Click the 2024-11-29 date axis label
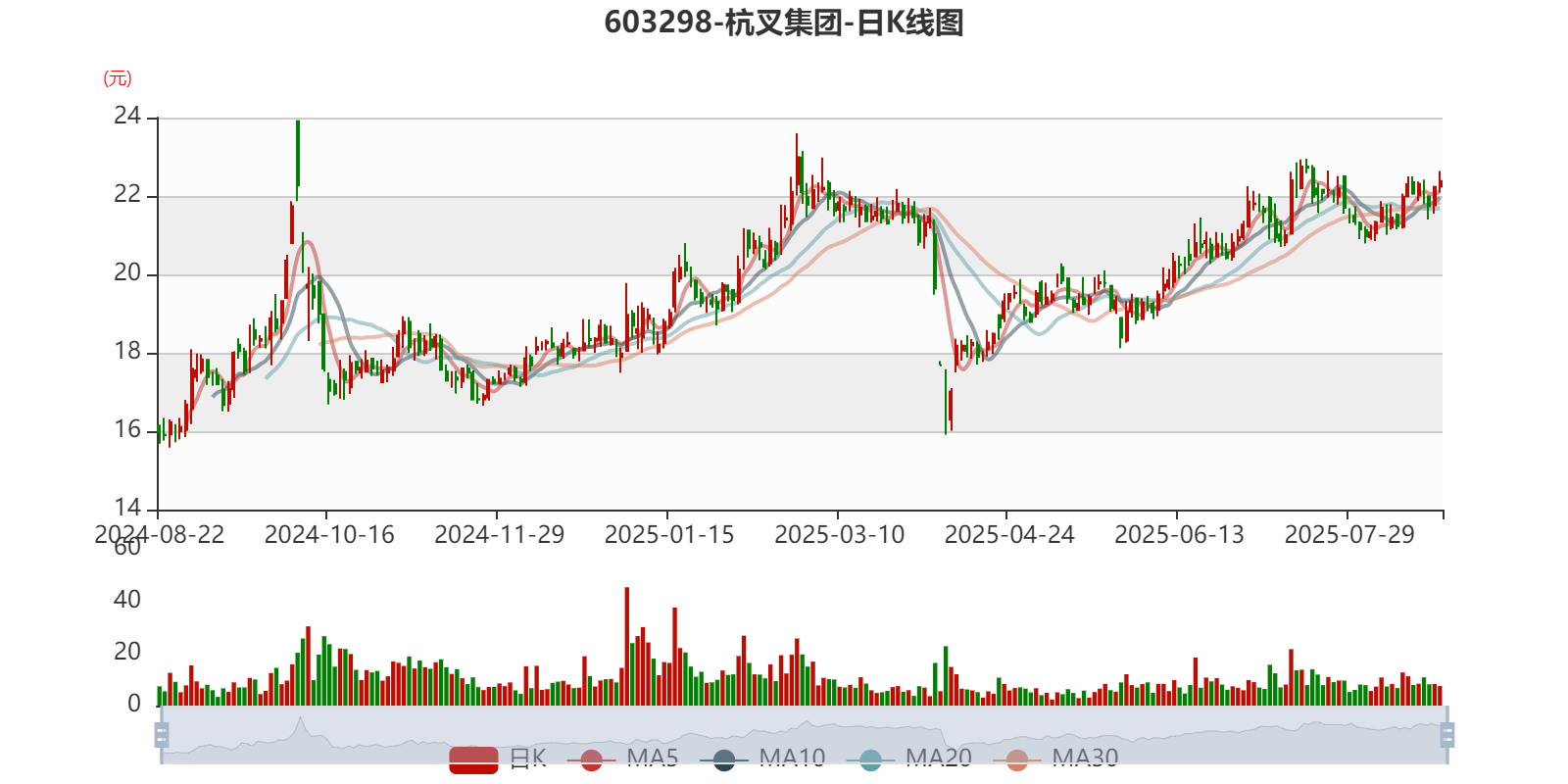Viewport: 1568px width, 784px height. pos(500,535)
